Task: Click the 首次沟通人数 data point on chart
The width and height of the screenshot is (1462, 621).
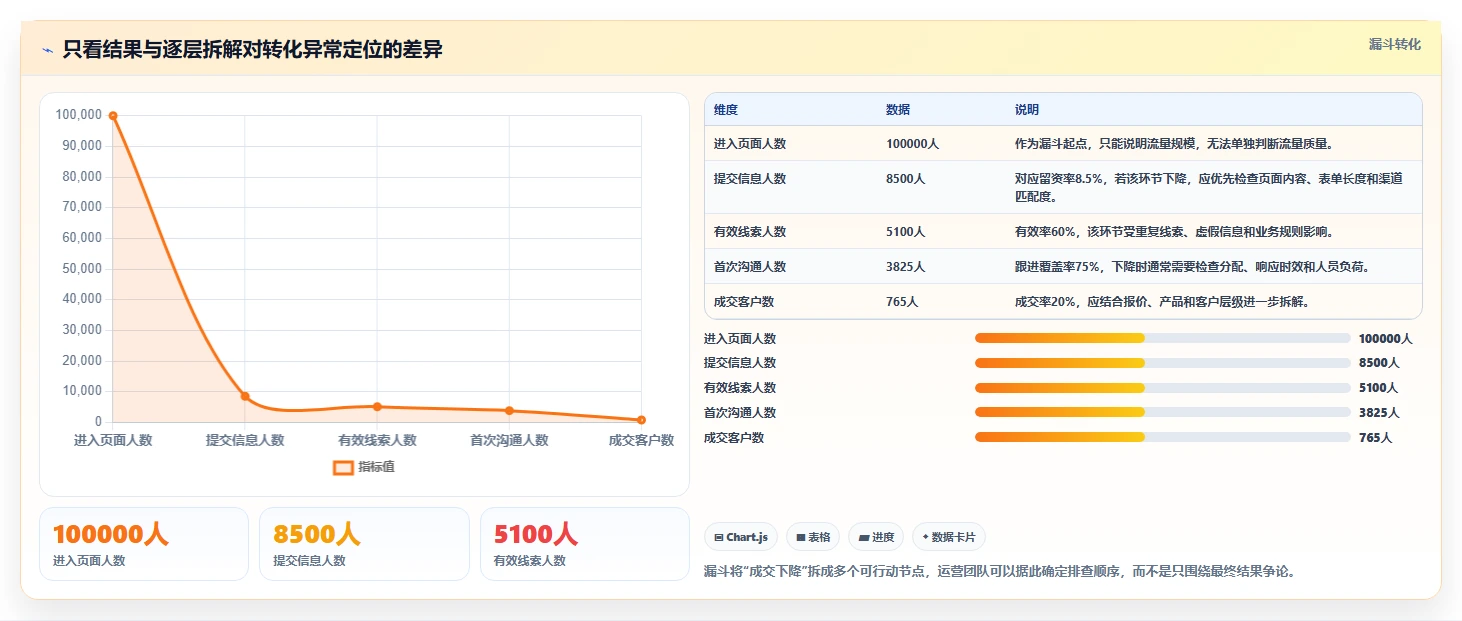Action: click(509, 410)
